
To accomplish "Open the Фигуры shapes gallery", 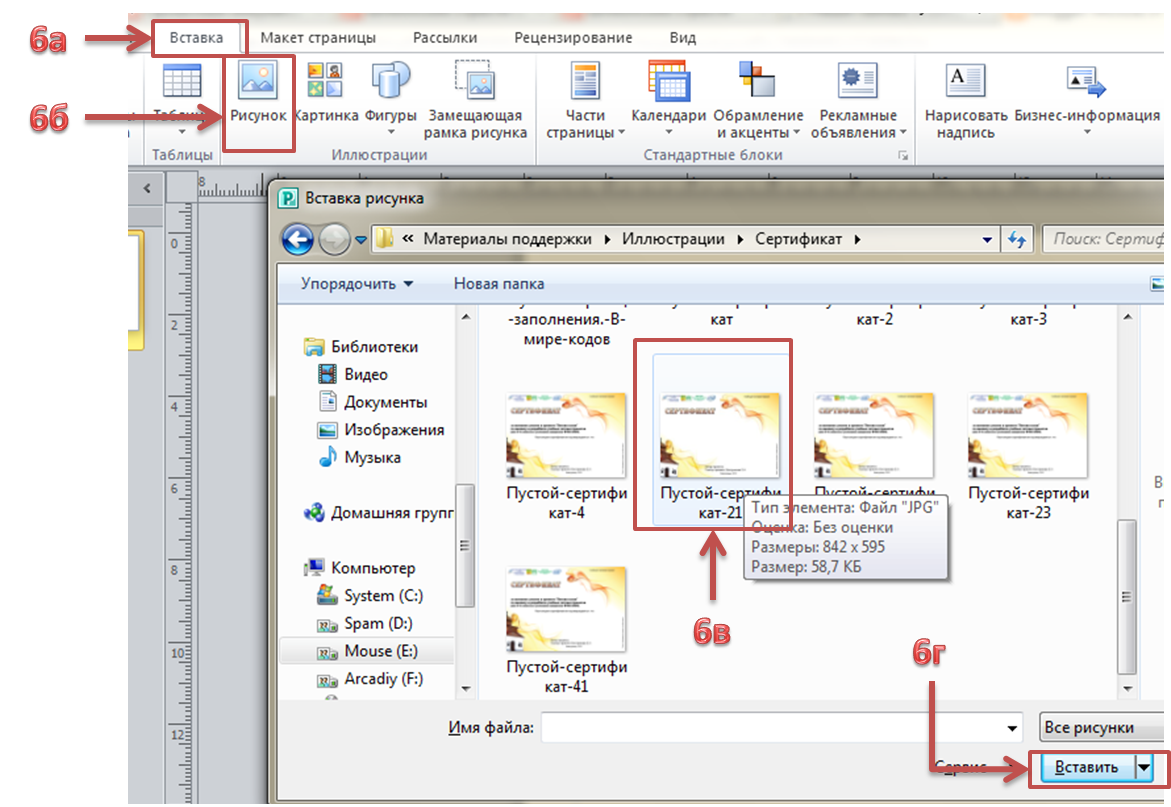I will (x=391, y=97).
